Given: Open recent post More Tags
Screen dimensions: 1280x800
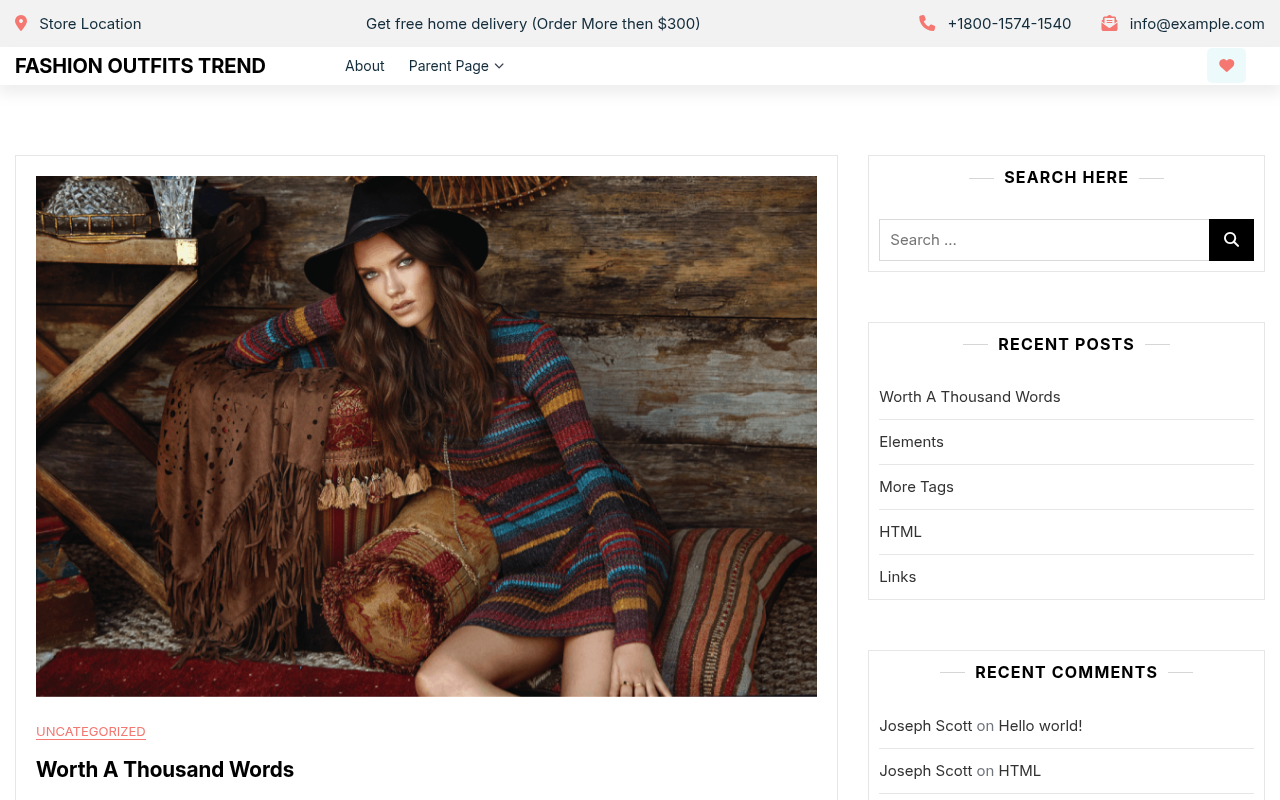Looking at the screenshot, I should click(x=916, y=487).
